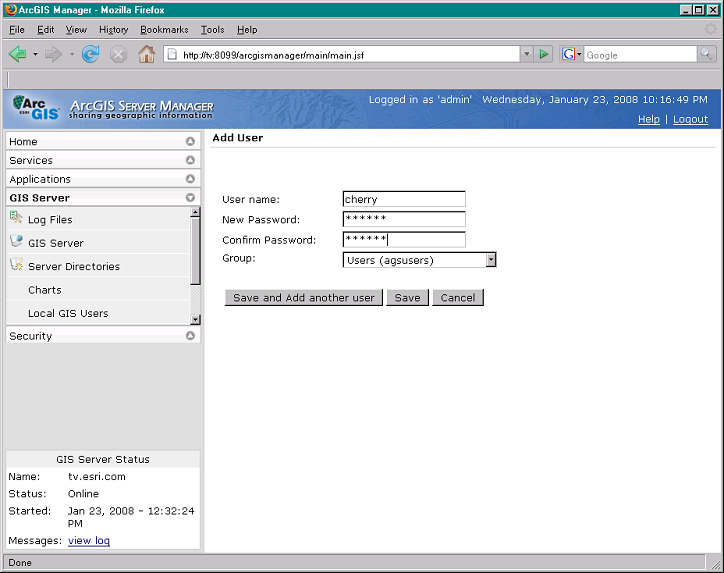
Task: Click the sidebar scrollbar up arrow
Action: 195,212
